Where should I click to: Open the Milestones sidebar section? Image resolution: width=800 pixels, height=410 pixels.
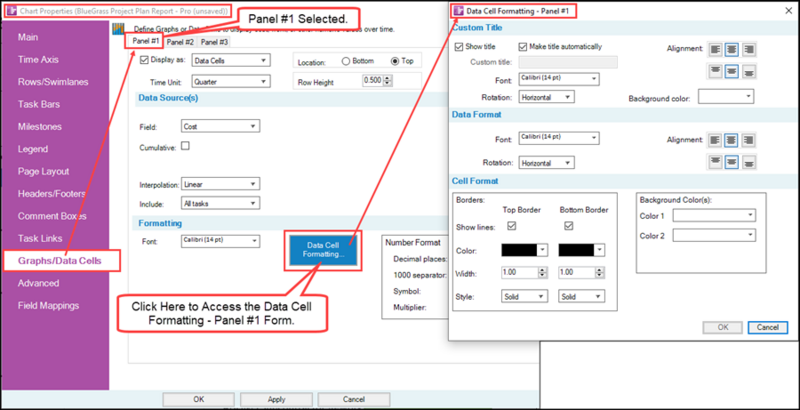[x=40, y=126]
